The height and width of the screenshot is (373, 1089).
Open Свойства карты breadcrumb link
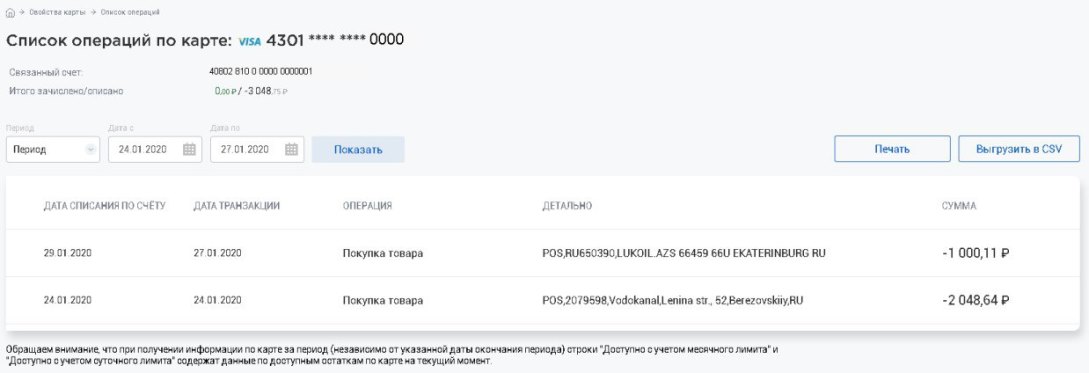point(58,13)
